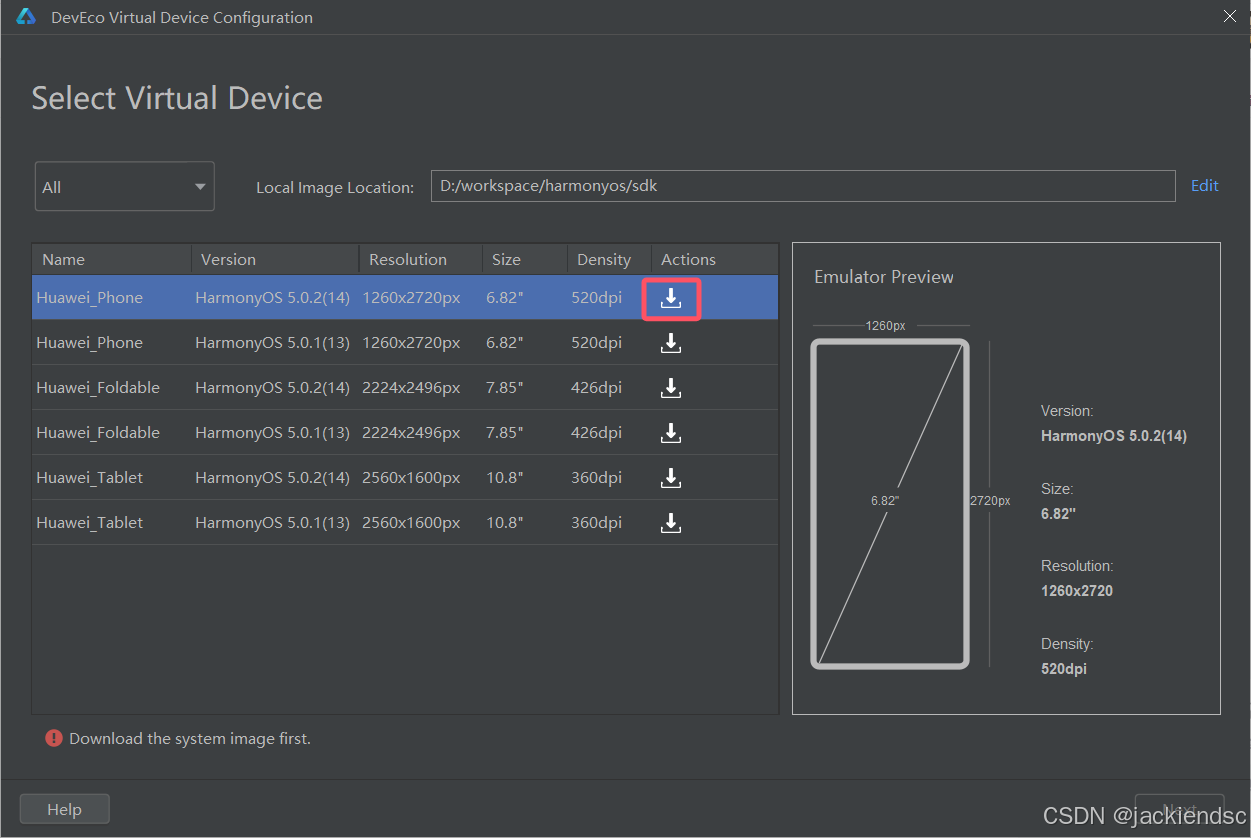Click the 360dpi density cell for HarmonyOS 5.0.2(14) tablet
1251x838 pixels.
(596, 478)
